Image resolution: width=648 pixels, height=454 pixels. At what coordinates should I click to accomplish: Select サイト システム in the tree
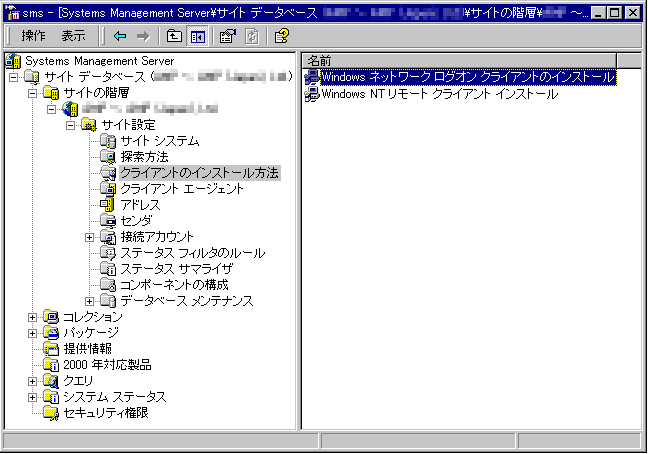pos(160,141)
